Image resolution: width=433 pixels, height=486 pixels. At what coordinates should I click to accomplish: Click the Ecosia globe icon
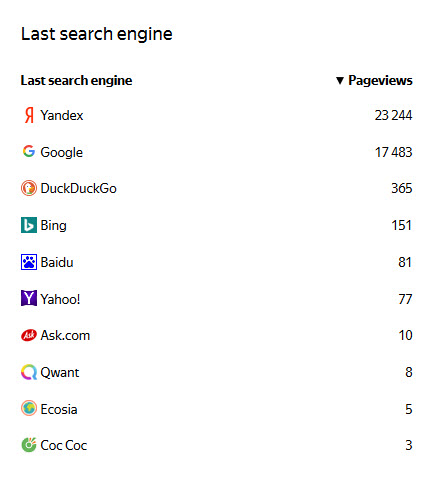[29, 408]
